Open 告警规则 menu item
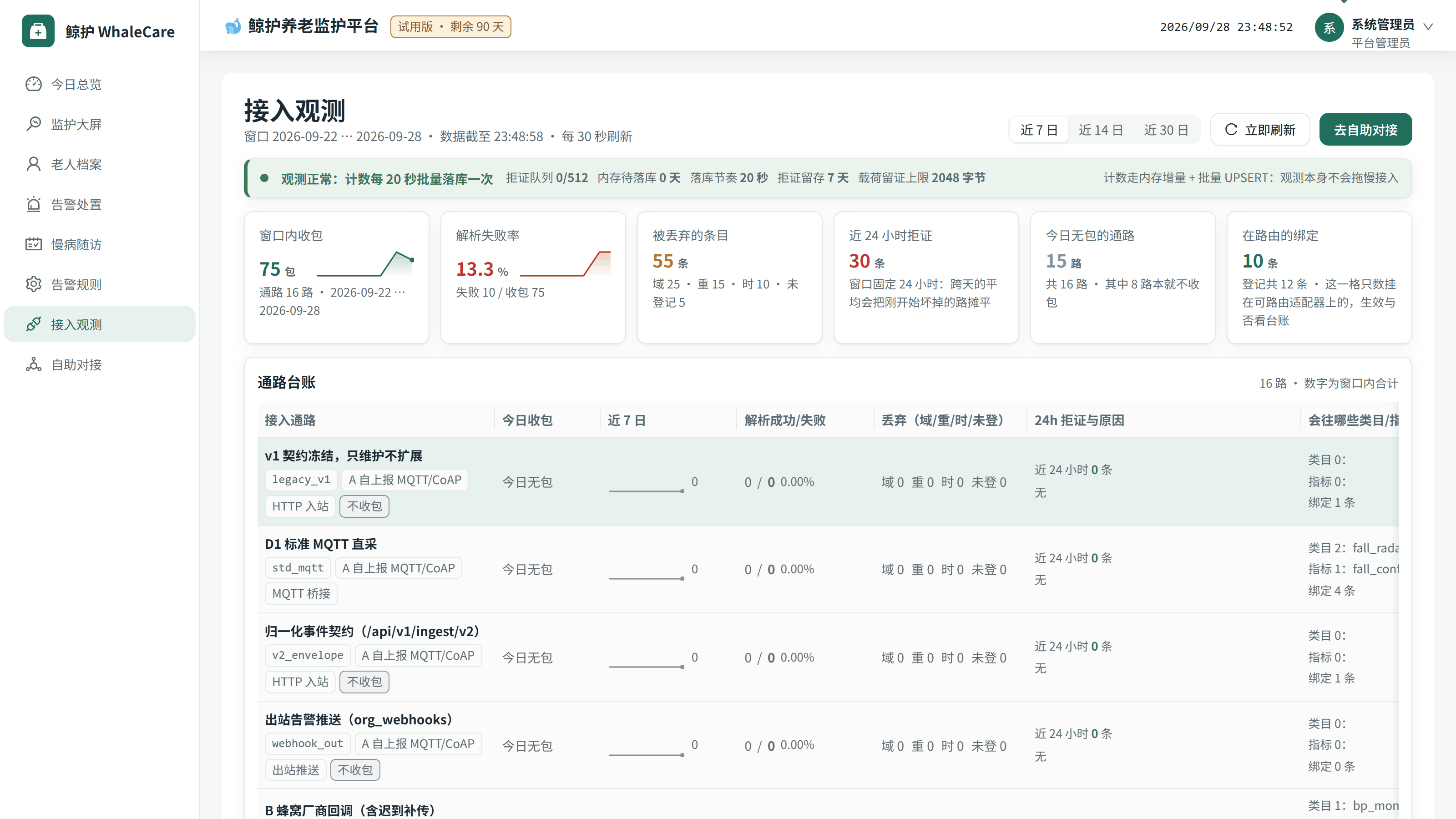Viewport: 1456px width, 819px height. click(100, 284)
